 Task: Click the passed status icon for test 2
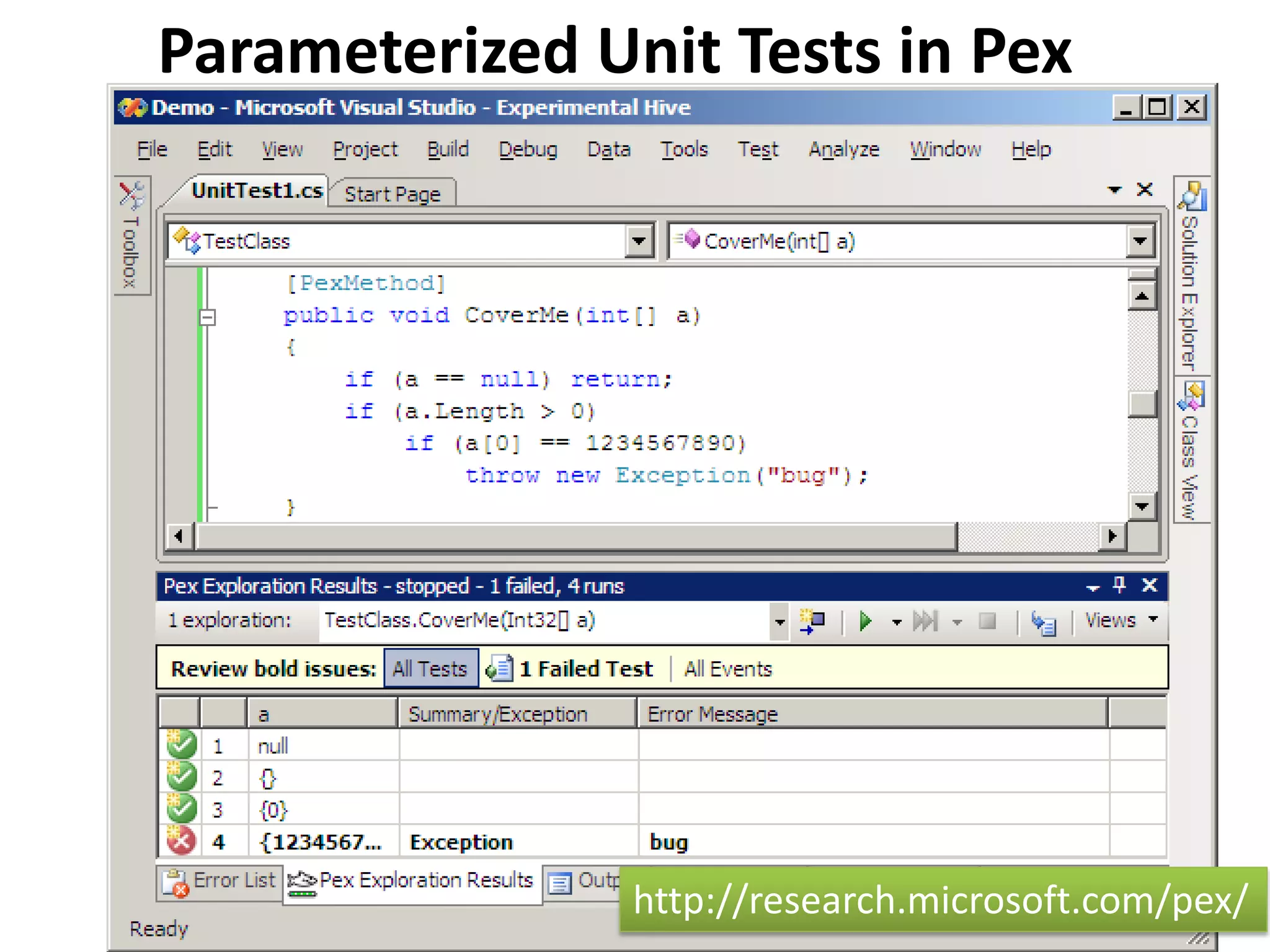click(181, 777)
